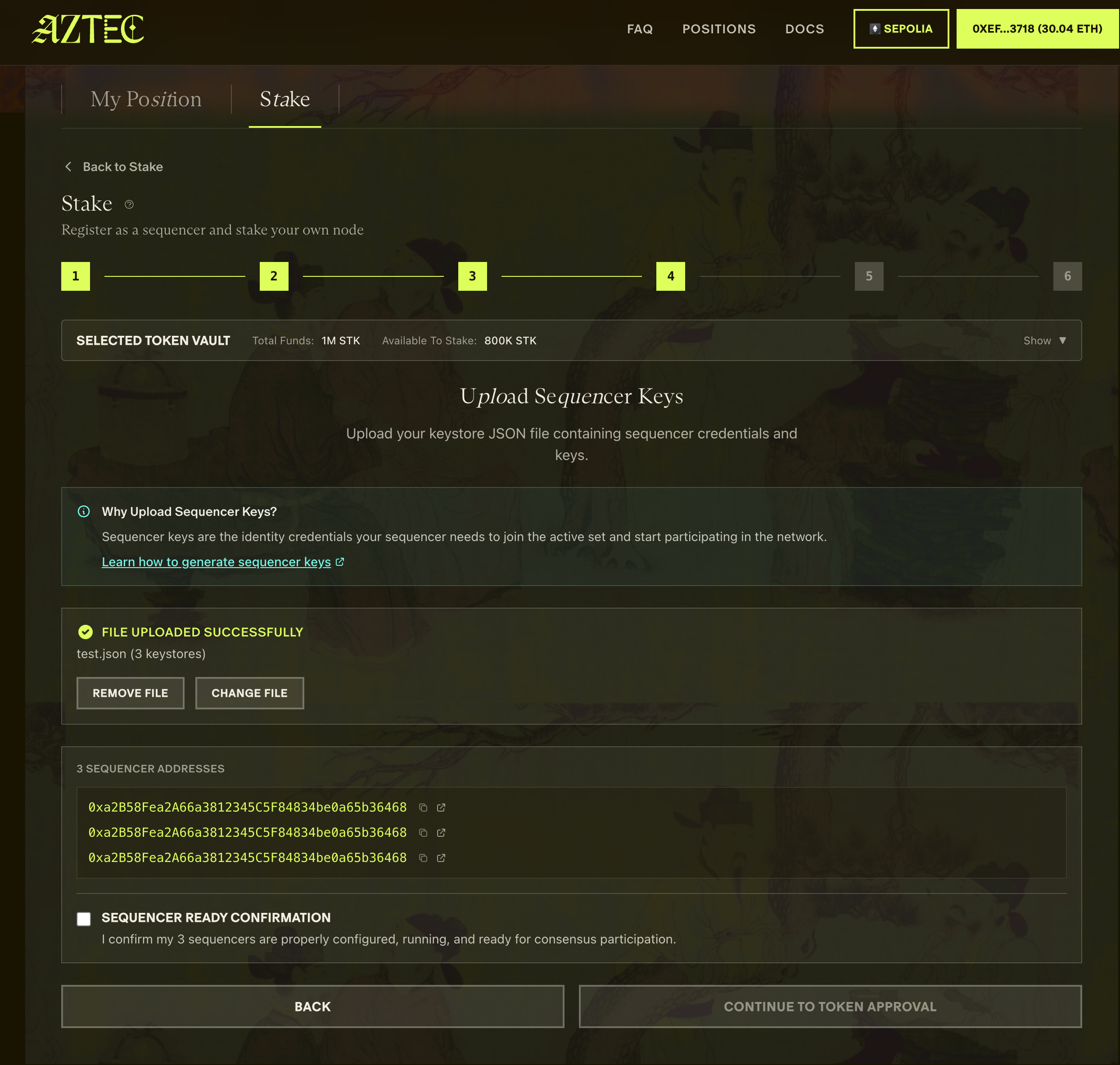The image size is (1120, 1065).
Task: Open the Sepolia network selector
Action: pos(901,29)
